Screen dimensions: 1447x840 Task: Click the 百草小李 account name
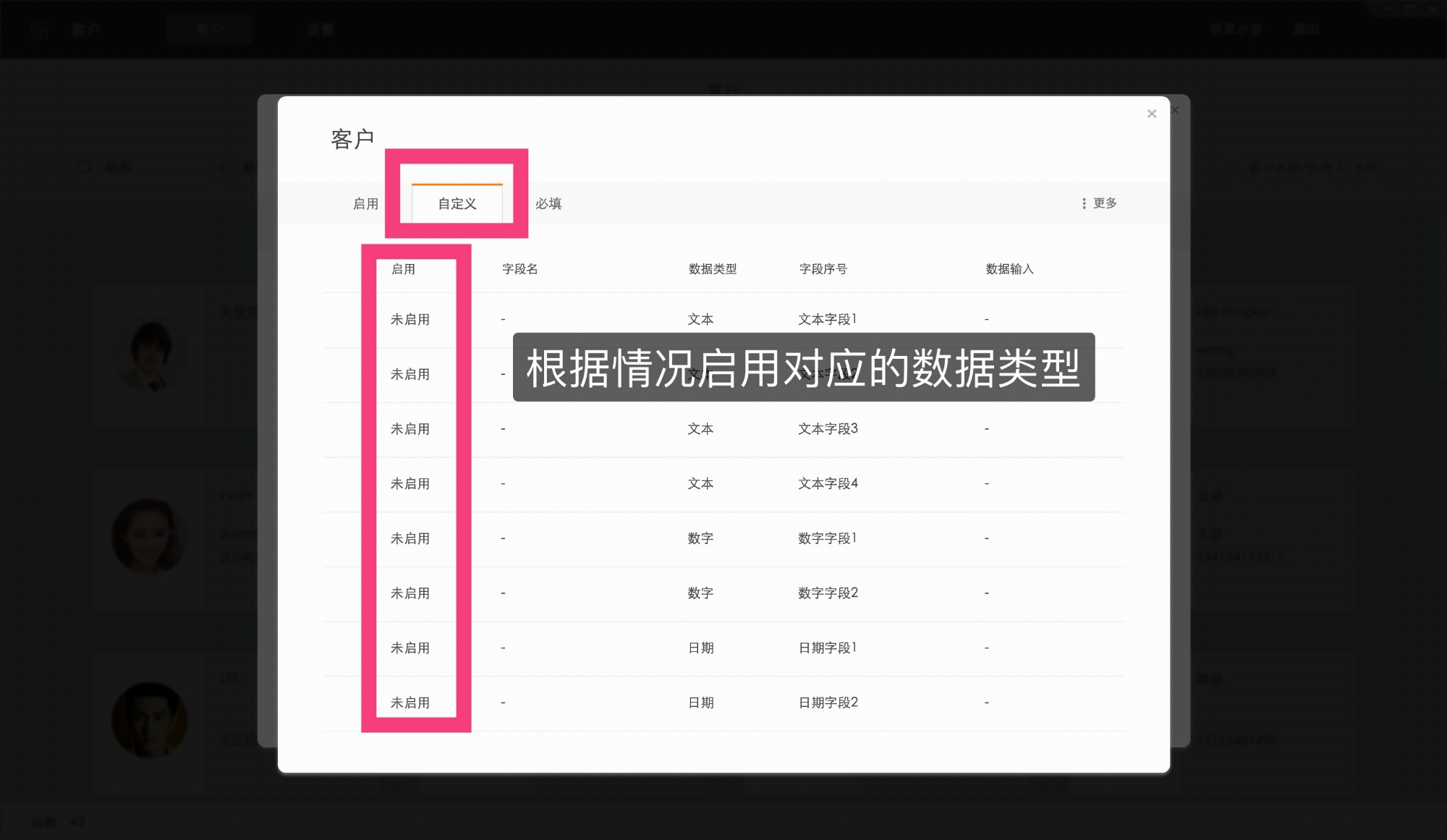1236,30
